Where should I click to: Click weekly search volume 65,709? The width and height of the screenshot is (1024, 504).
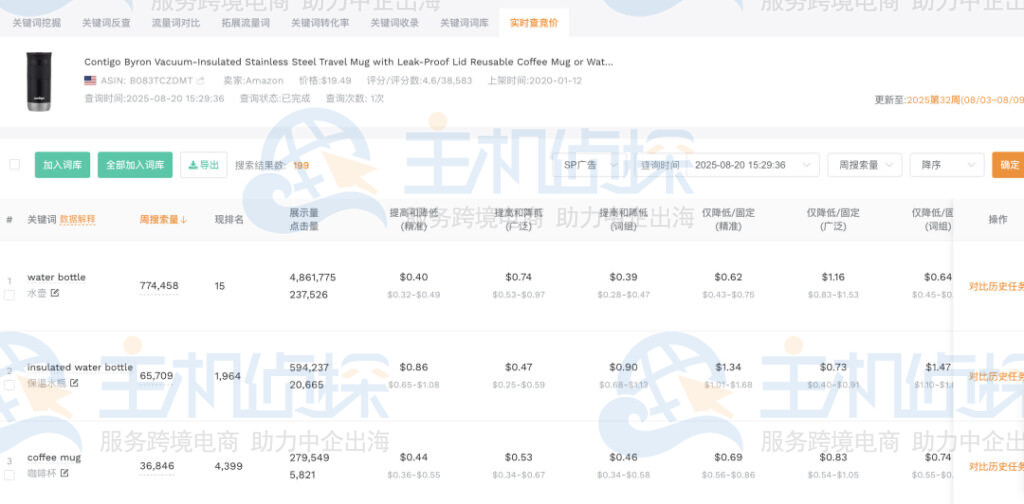click(156, 376)
